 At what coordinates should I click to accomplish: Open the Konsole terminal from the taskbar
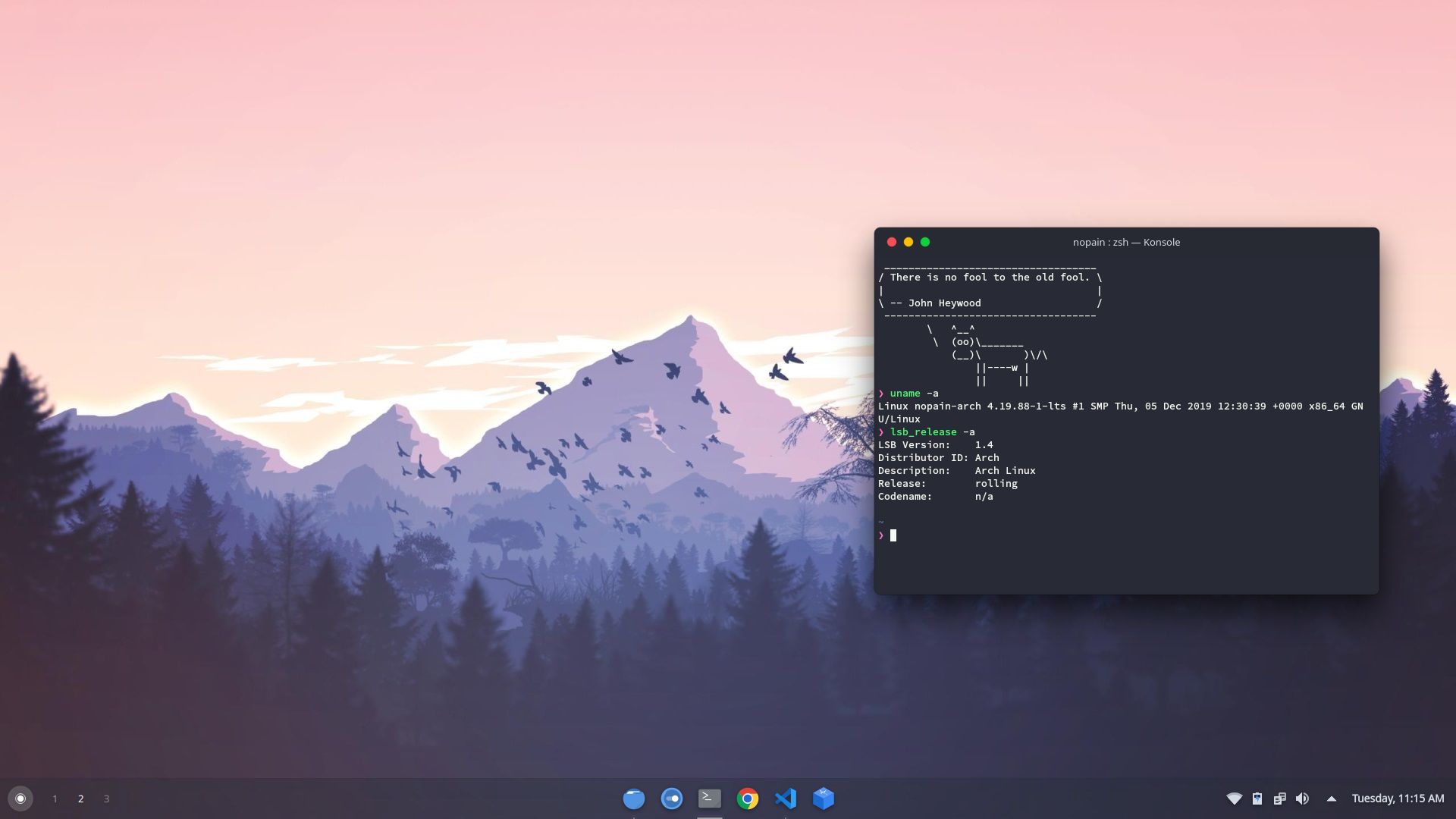[709, 799]
